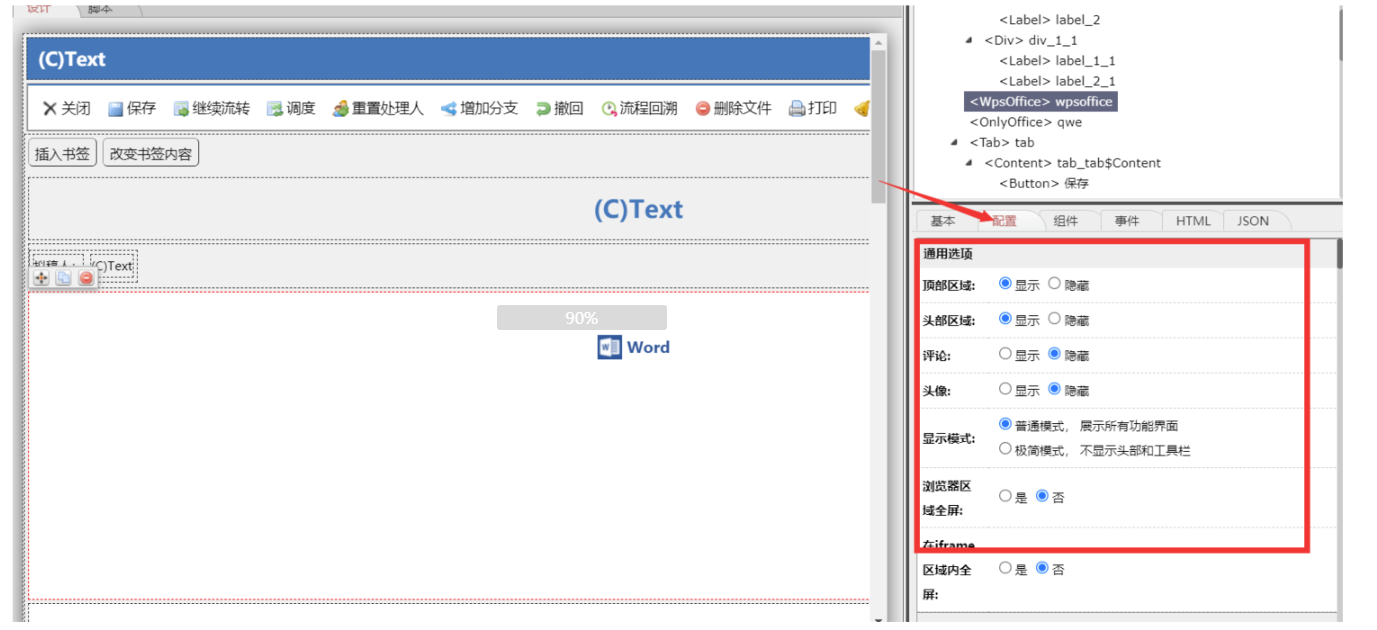Click the 继续流转 toolbar icon
The width and height of the screenshot is (1377, 630).
[181, 109]
